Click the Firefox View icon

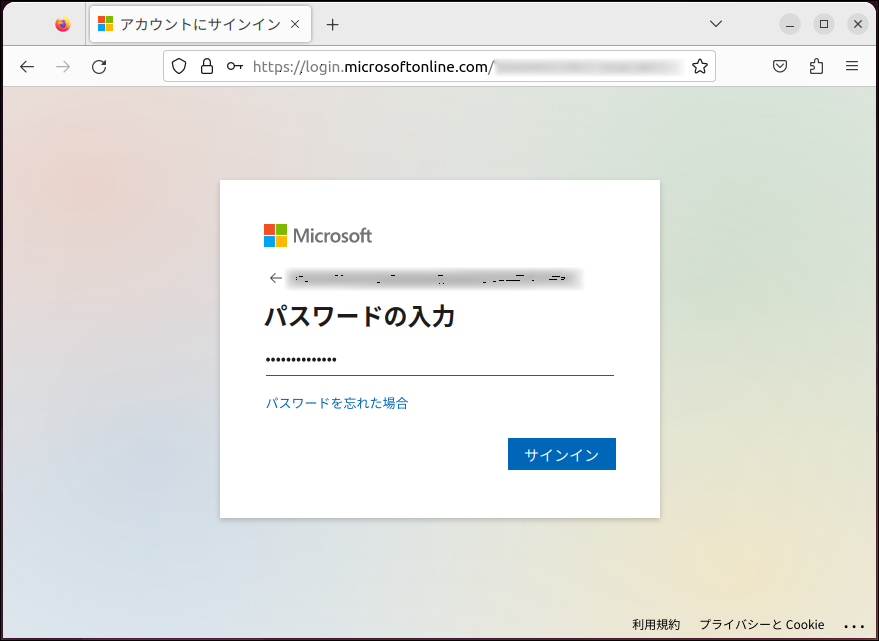pos(63,25)
